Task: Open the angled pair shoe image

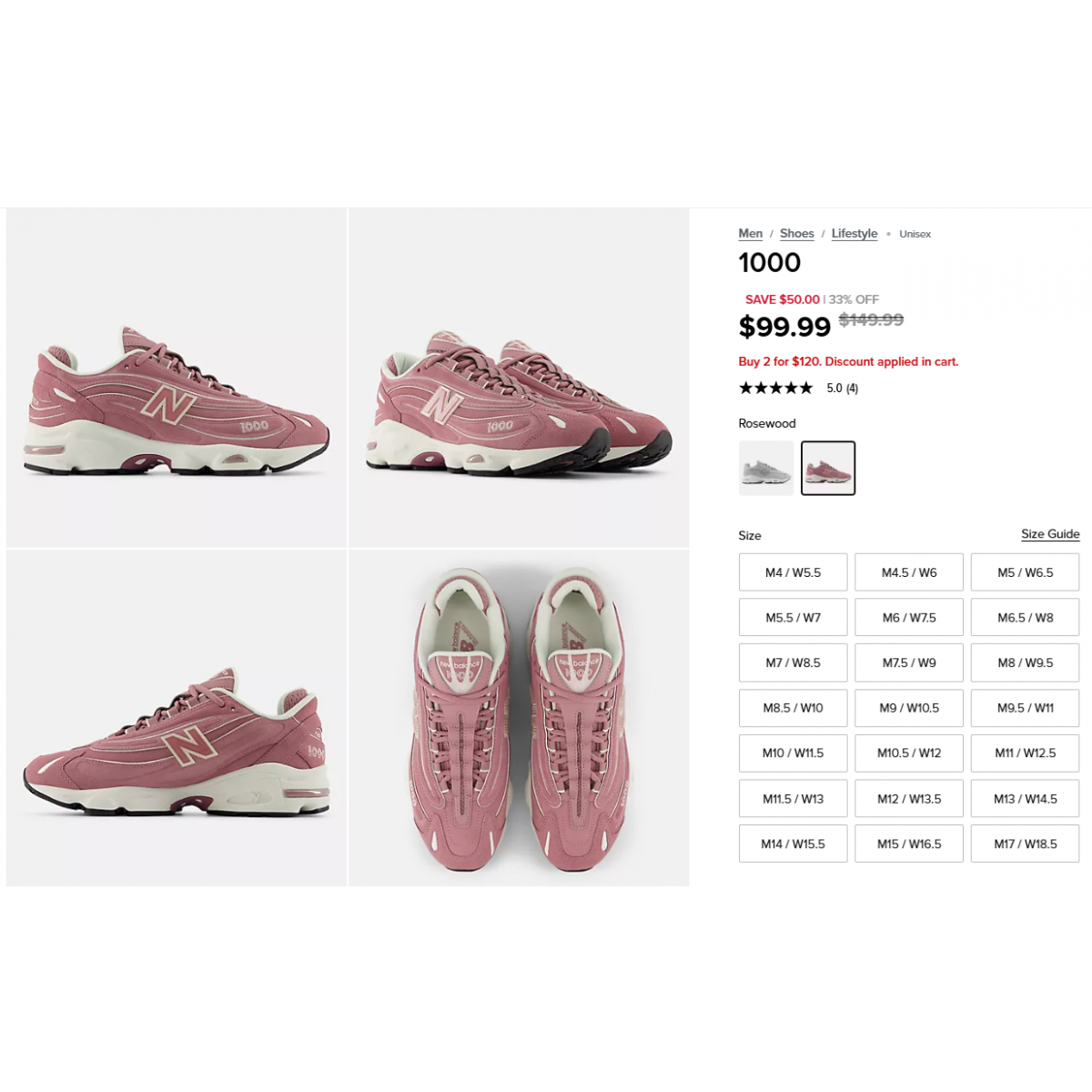Action: point(519,378)
